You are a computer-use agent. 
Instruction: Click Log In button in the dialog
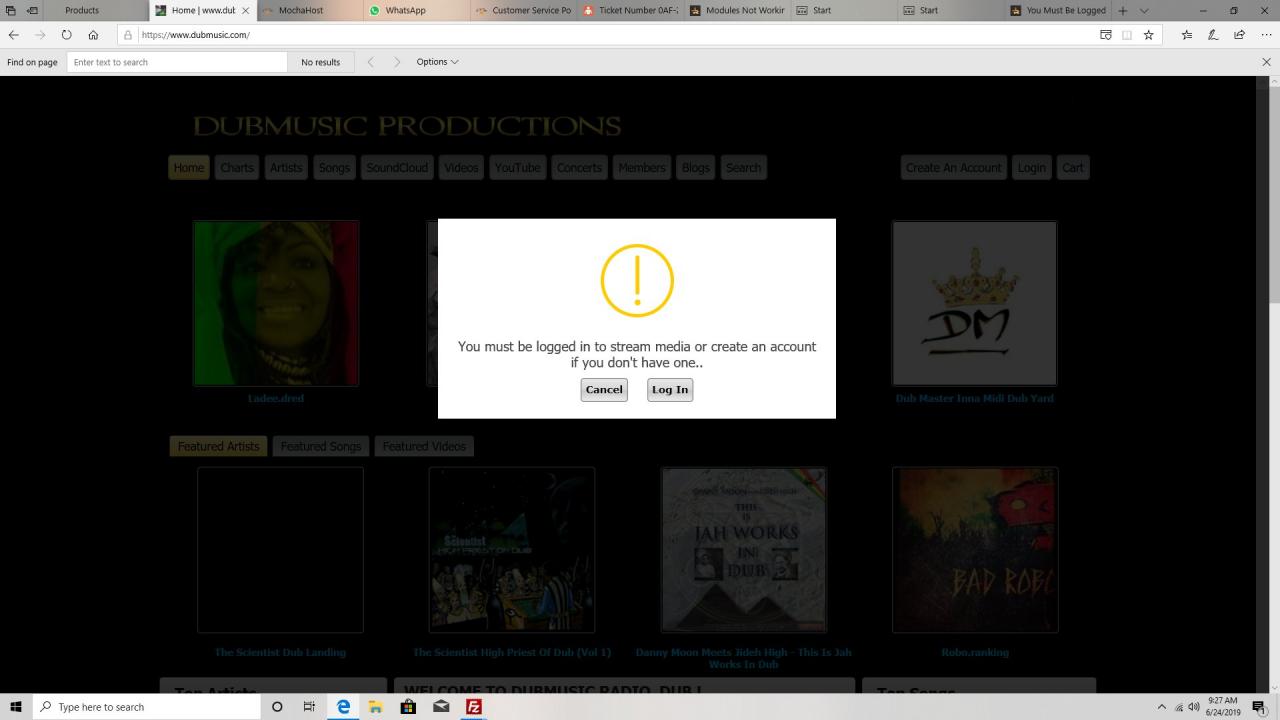point(670,390)
